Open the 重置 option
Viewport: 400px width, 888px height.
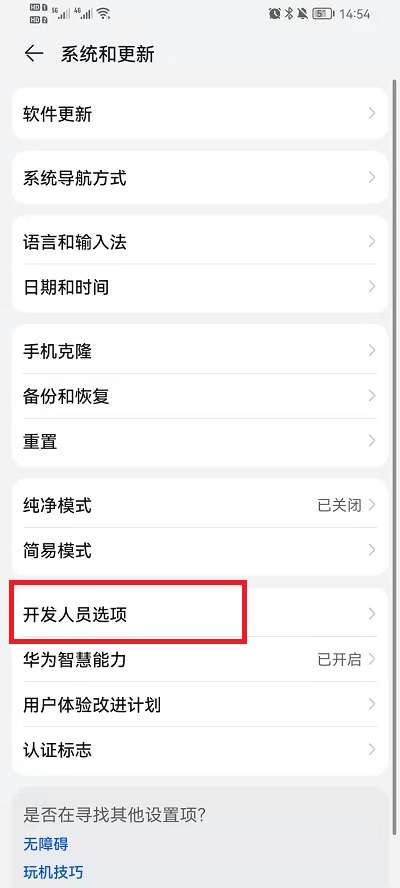(x=199, y=442)
